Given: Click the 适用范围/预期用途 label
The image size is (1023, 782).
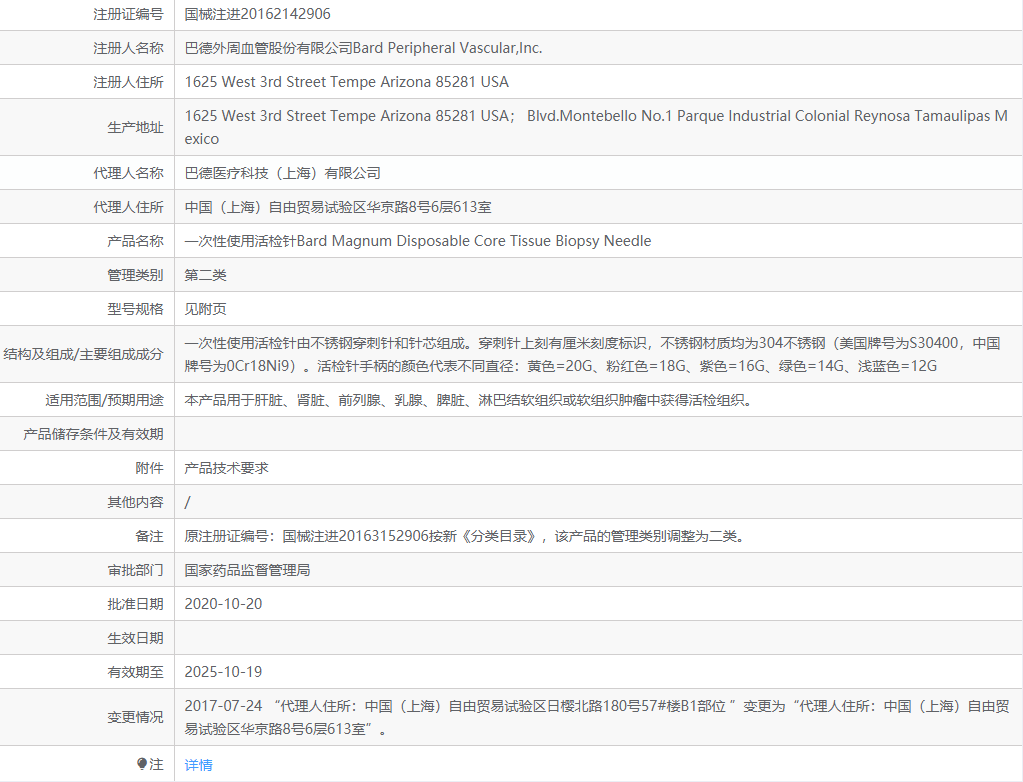Looking at the screenshot, I should pyautogui.click(x=104, y=400).
